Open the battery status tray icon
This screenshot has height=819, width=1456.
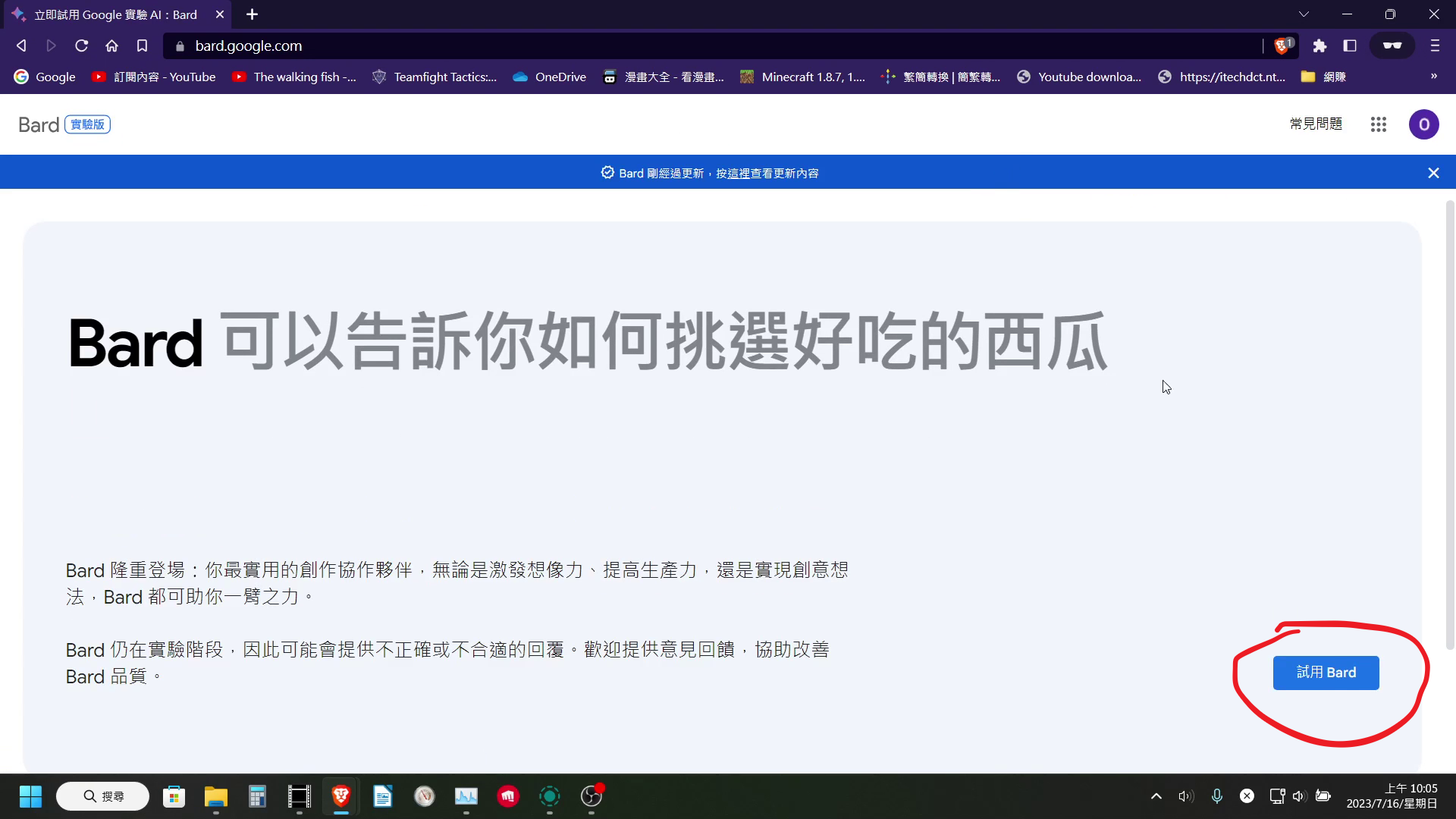coord(1323,796)
